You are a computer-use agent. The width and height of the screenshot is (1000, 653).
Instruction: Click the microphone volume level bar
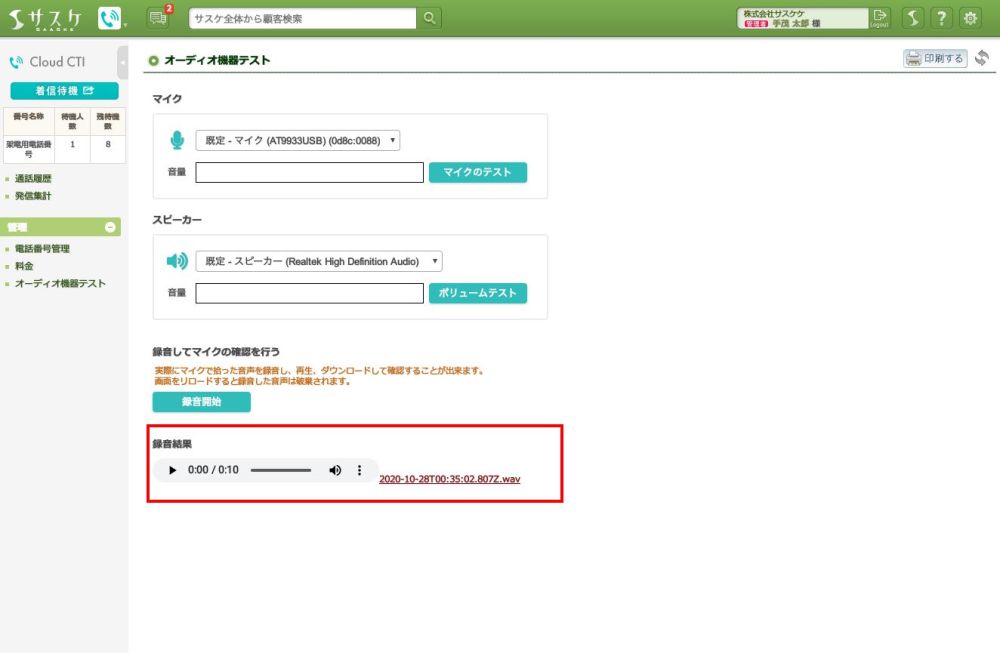click(x=309, y=172)
